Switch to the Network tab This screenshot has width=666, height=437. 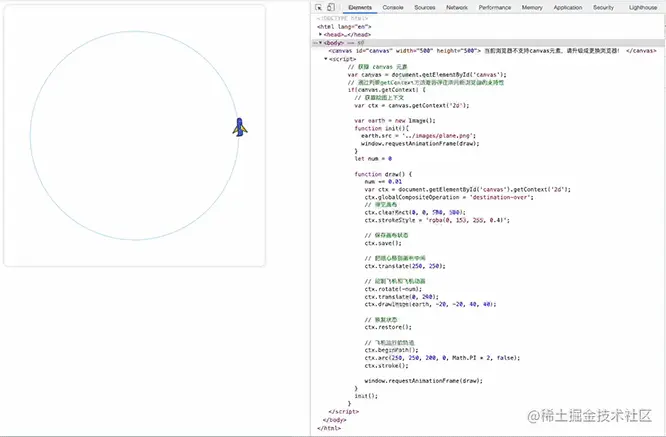point(457,8)
